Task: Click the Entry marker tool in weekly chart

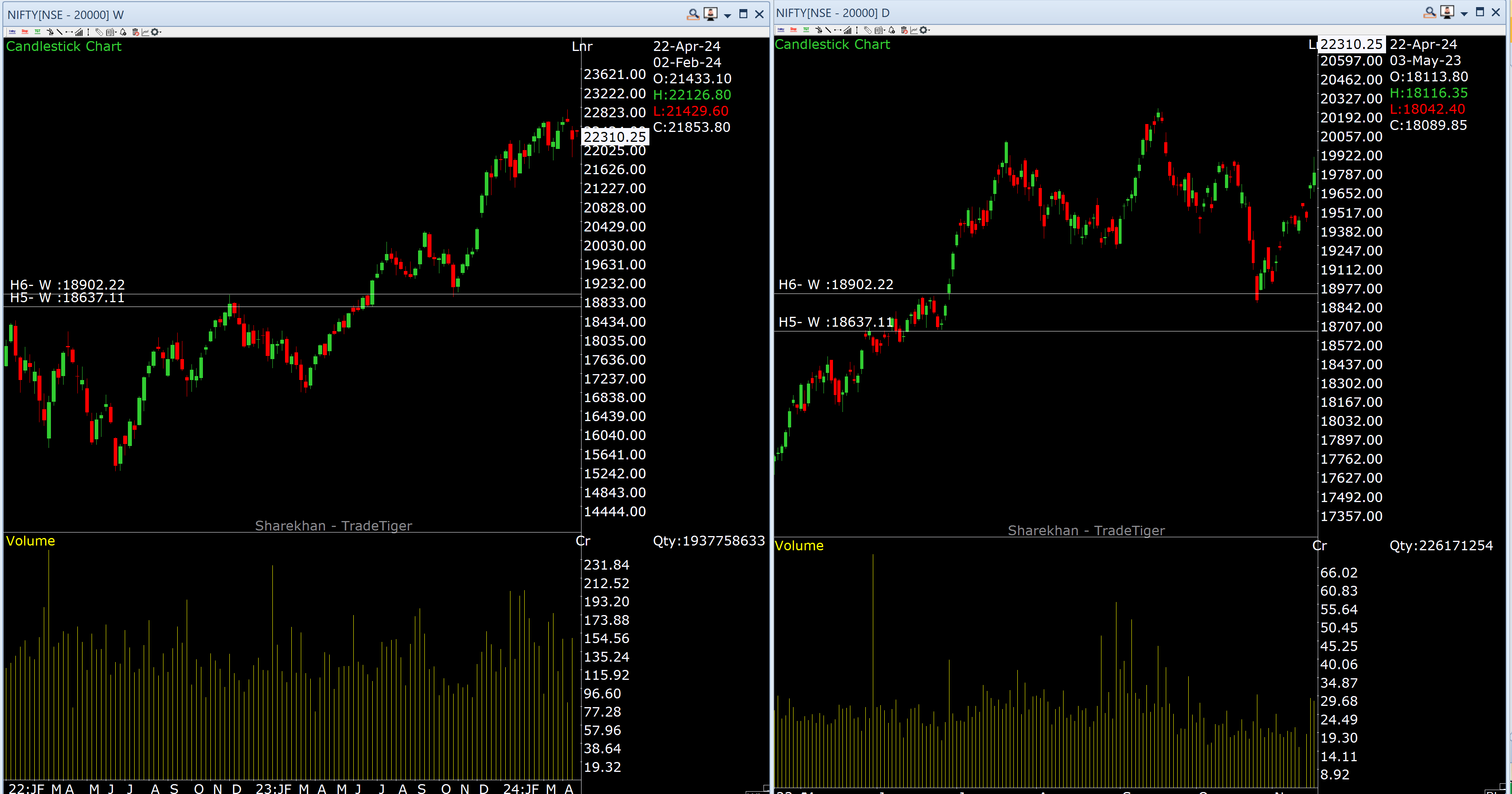Action: (x=12, y=32)
